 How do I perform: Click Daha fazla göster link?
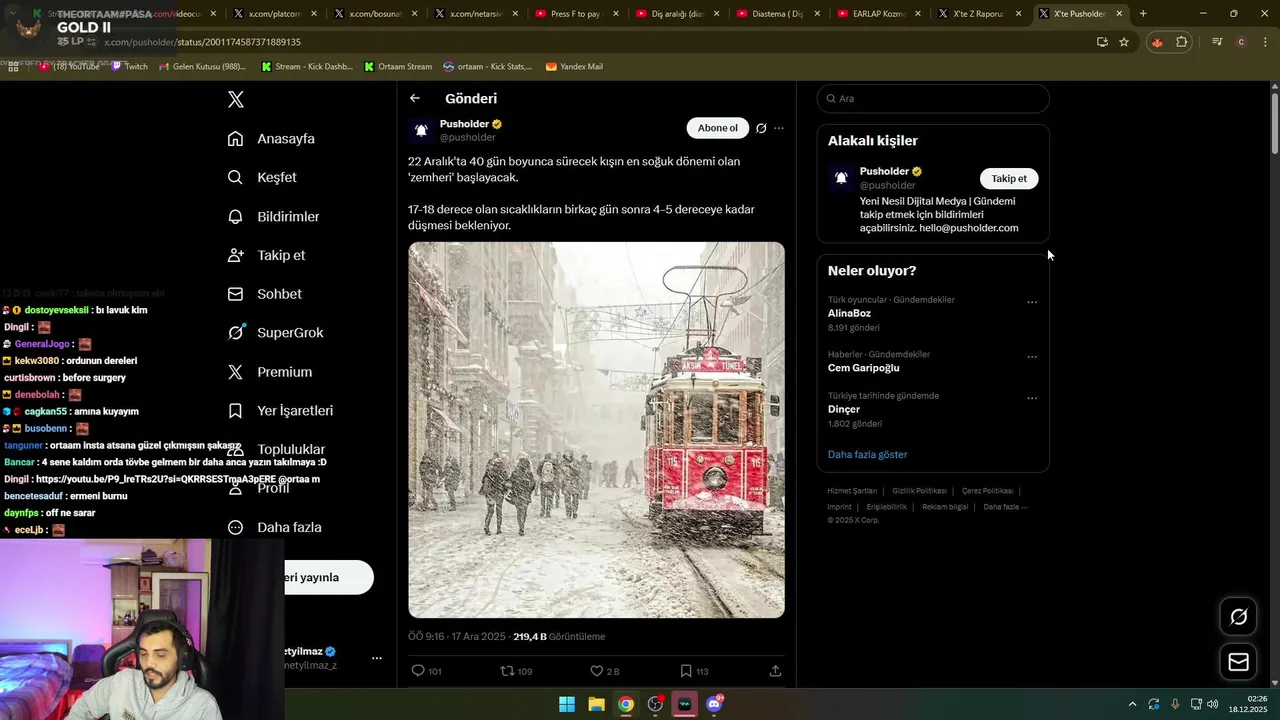(x=867, y=454)
